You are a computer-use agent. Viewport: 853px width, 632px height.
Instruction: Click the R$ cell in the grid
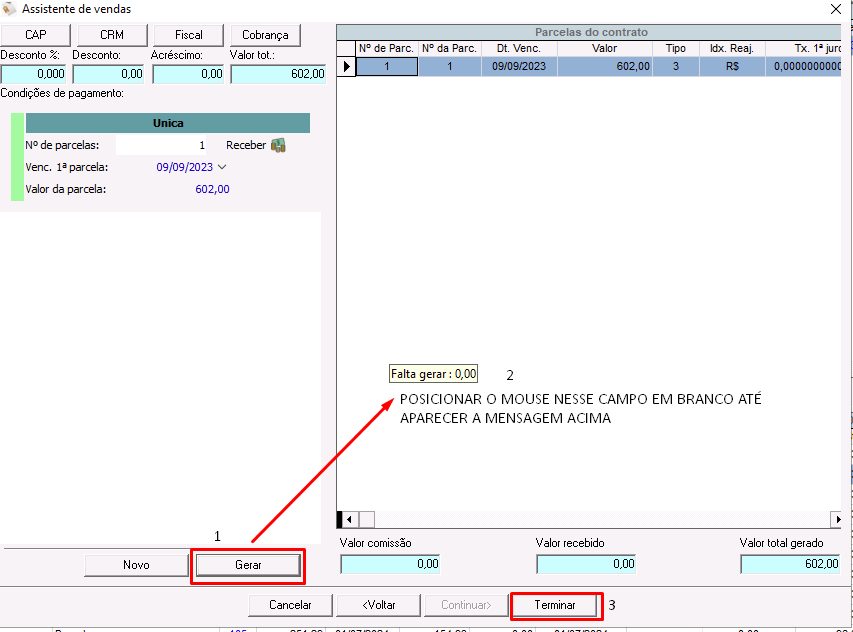pyautogui.click(x=732, y=66)
